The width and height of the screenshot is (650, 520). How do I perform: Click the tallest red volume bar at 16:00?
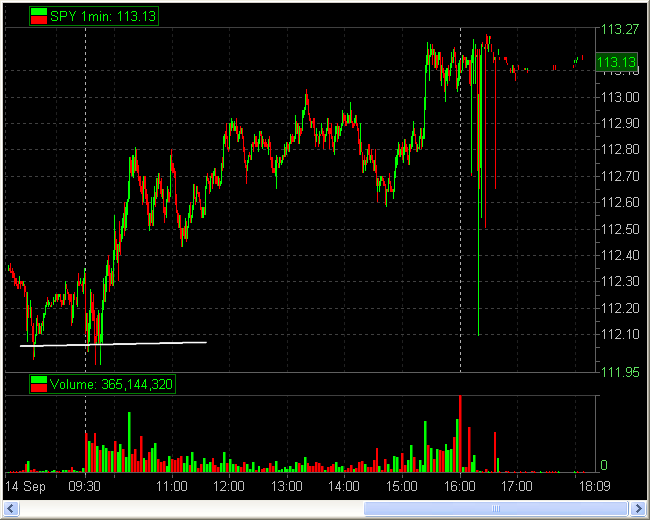[460, 434]
